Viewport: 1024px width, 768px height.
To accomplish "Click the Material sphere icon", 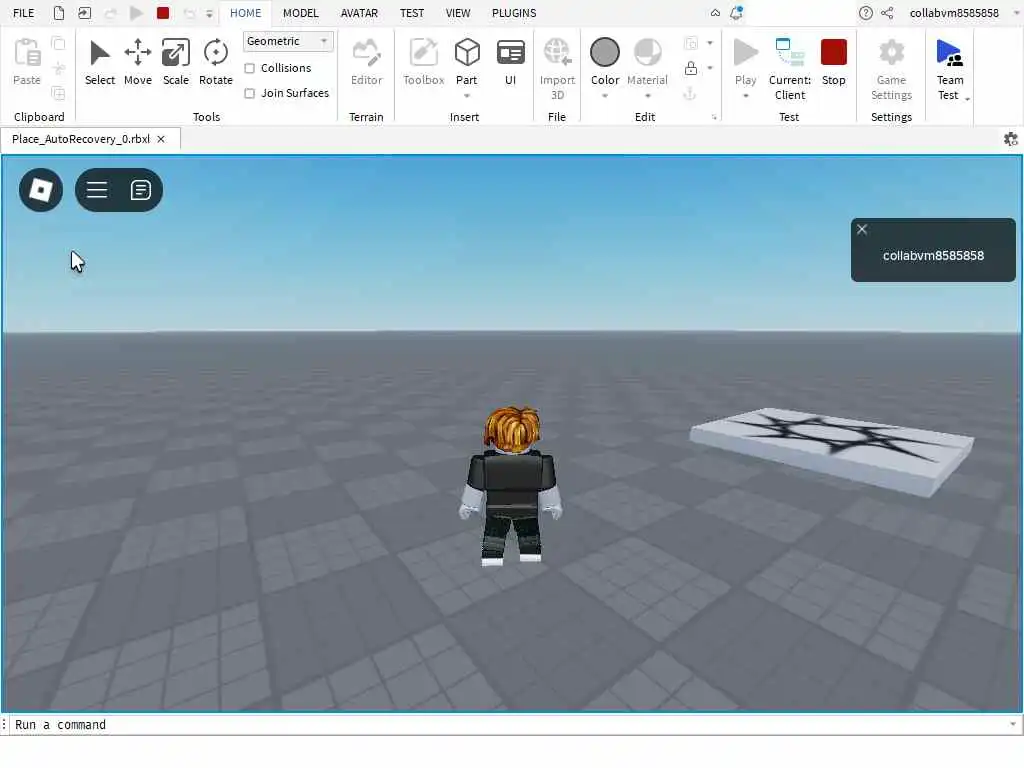I will [647, 52].
